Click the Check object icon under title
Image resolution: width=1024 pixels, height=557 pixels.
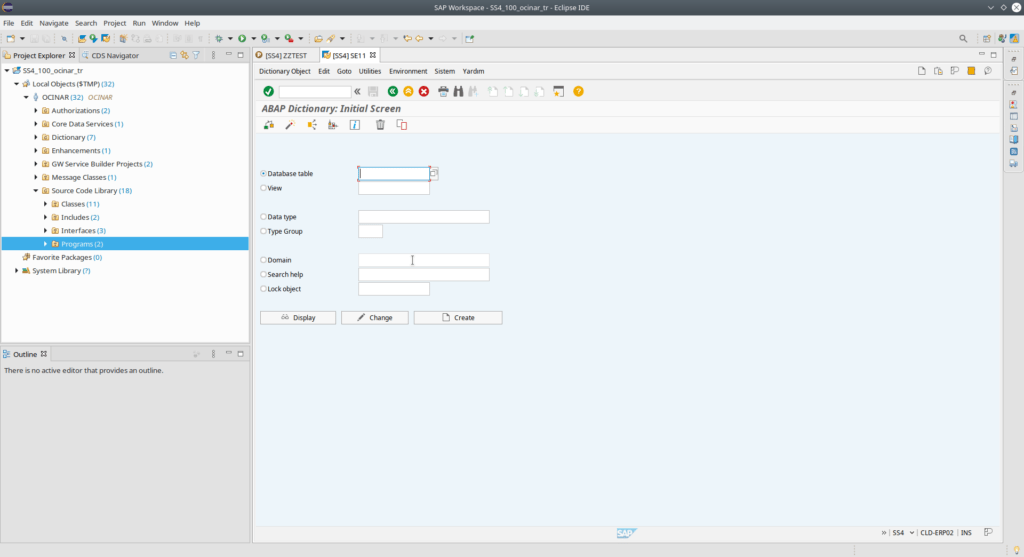[268, 125]
